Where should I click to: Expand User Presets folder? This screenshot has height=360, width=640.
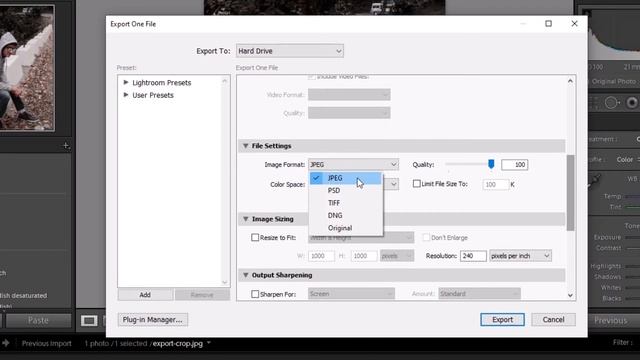[126, 95]
